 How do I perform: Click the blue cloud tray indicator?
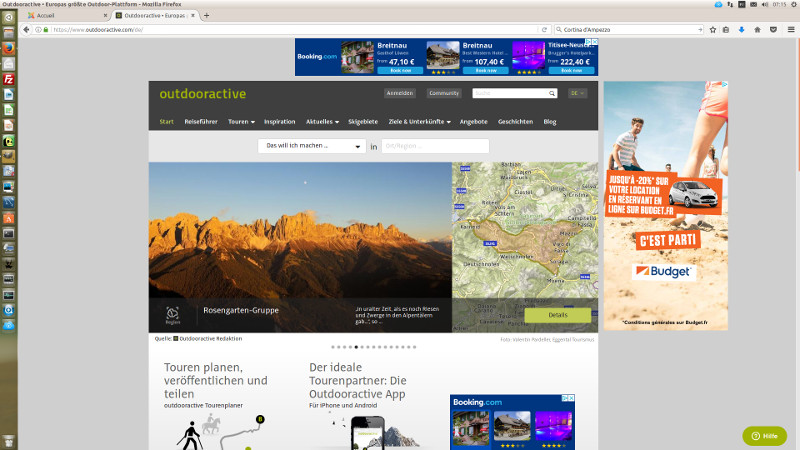click(x=718, y=4)
